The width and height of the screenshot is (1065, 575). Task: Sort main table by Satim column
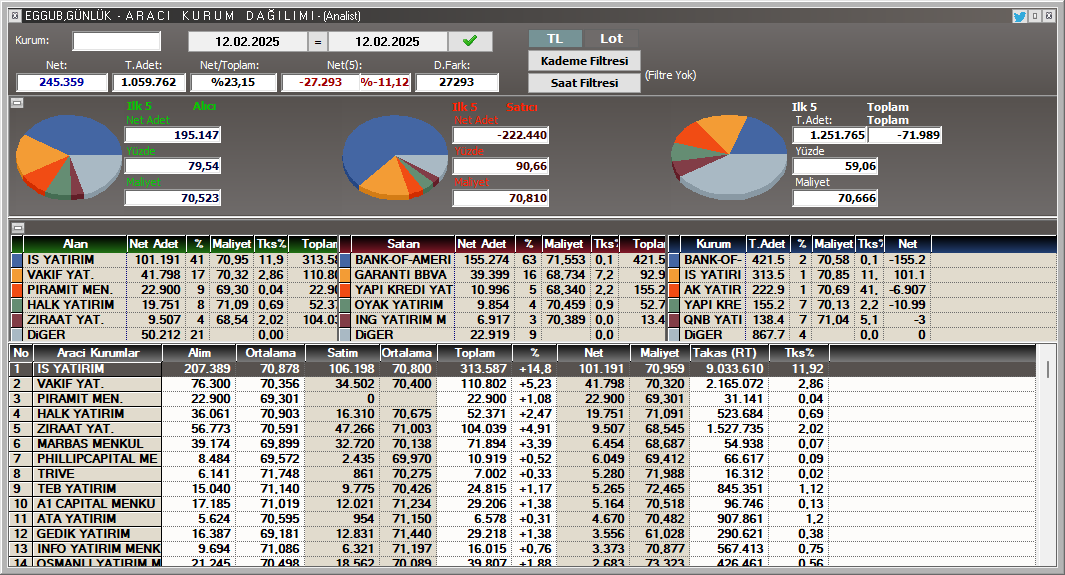pyautogui.click(x=342, y=353)
